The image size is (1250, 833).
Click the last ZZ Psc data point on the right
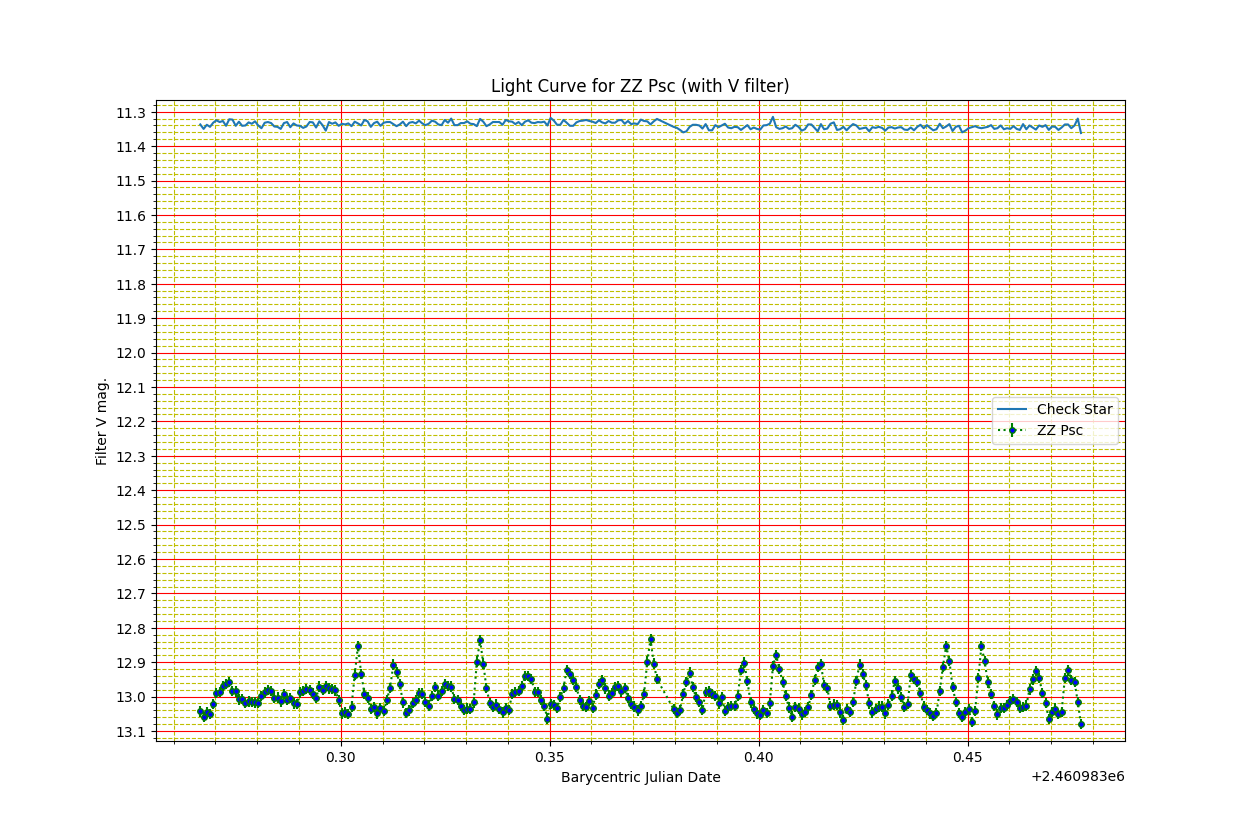click(x=1081, y=724)
